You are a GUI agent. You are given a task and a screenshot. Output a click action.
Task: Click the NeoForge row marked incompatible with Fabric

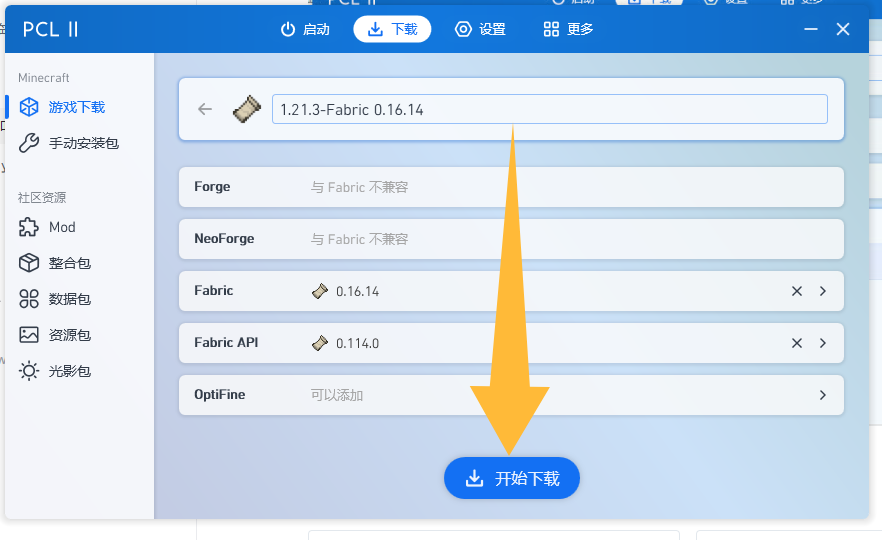click(511, 239)
